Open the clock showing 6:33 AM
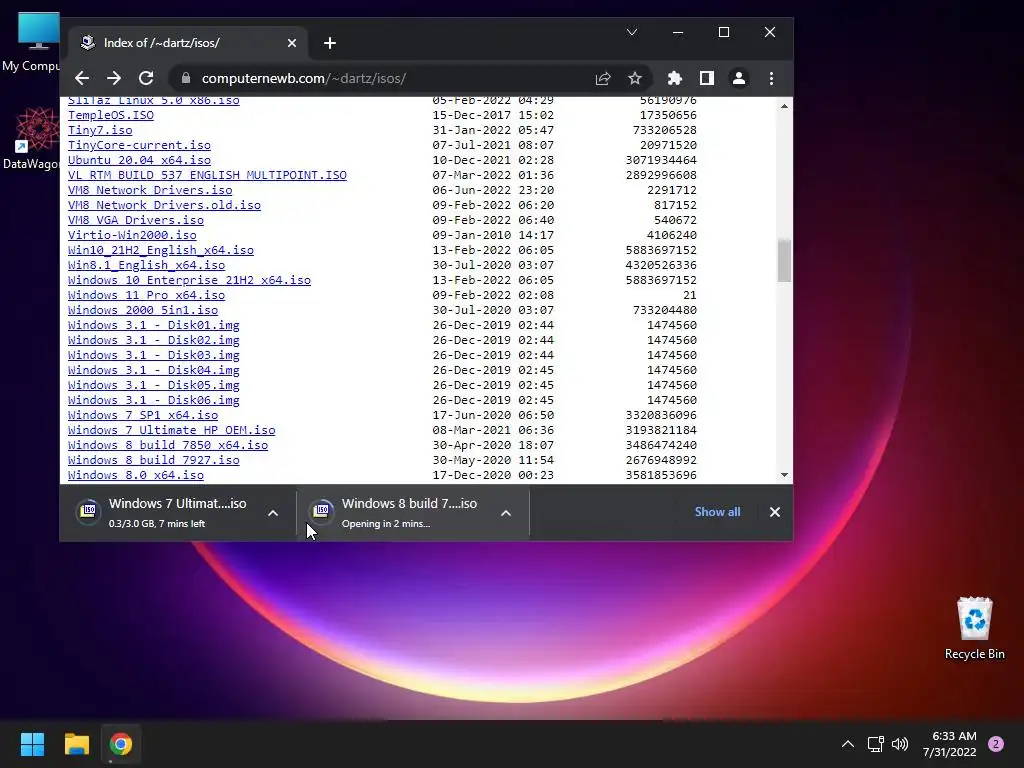1024x768 pixels. point(950,744)
